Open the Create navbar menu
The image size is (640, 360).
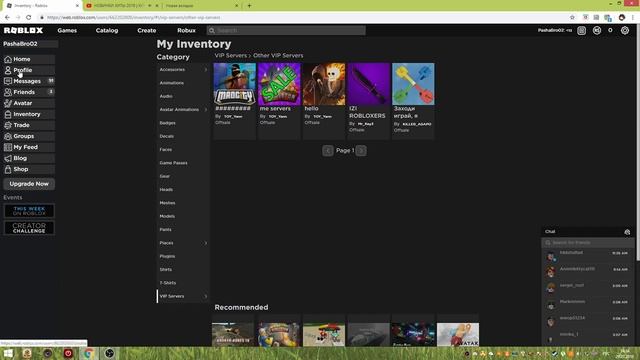coord(147,31)
